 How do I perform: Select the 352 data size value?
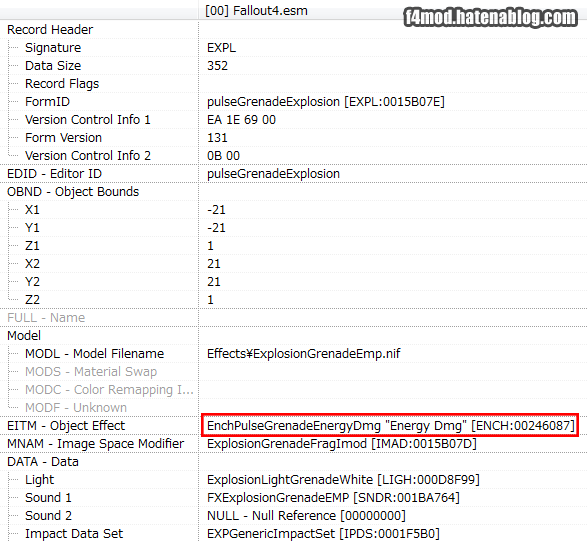click(217, 66)
